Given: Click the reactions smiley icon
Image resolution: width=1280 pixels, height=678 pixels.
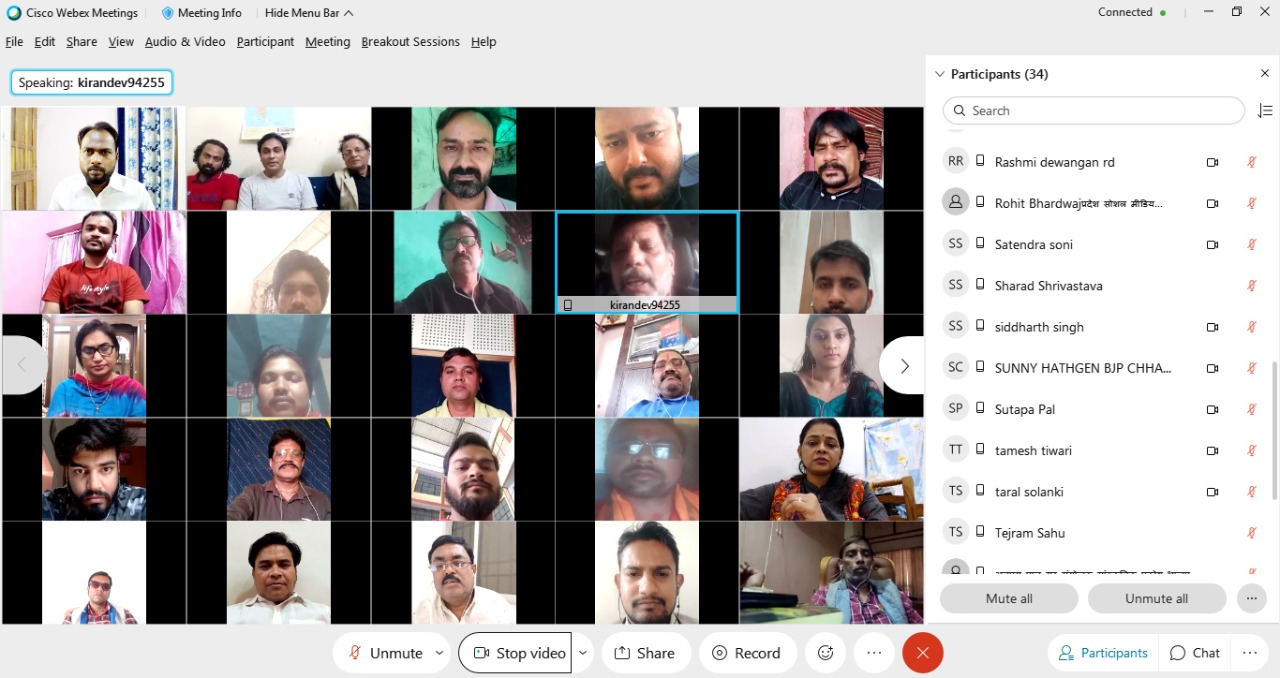Looking at the screenshot, I should pos(825,653).
